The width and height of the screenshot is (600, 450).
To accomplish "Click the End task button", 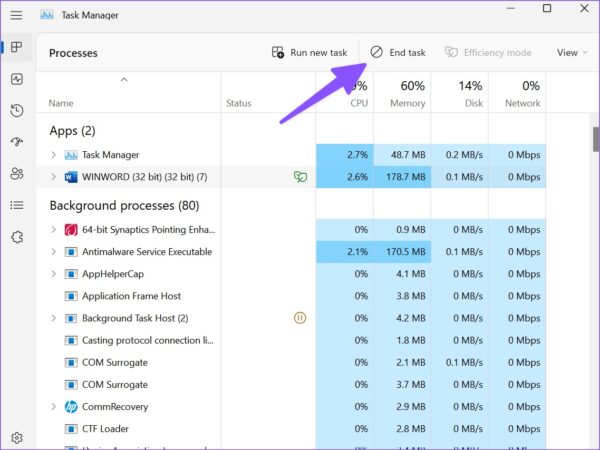I will point(398,52).
